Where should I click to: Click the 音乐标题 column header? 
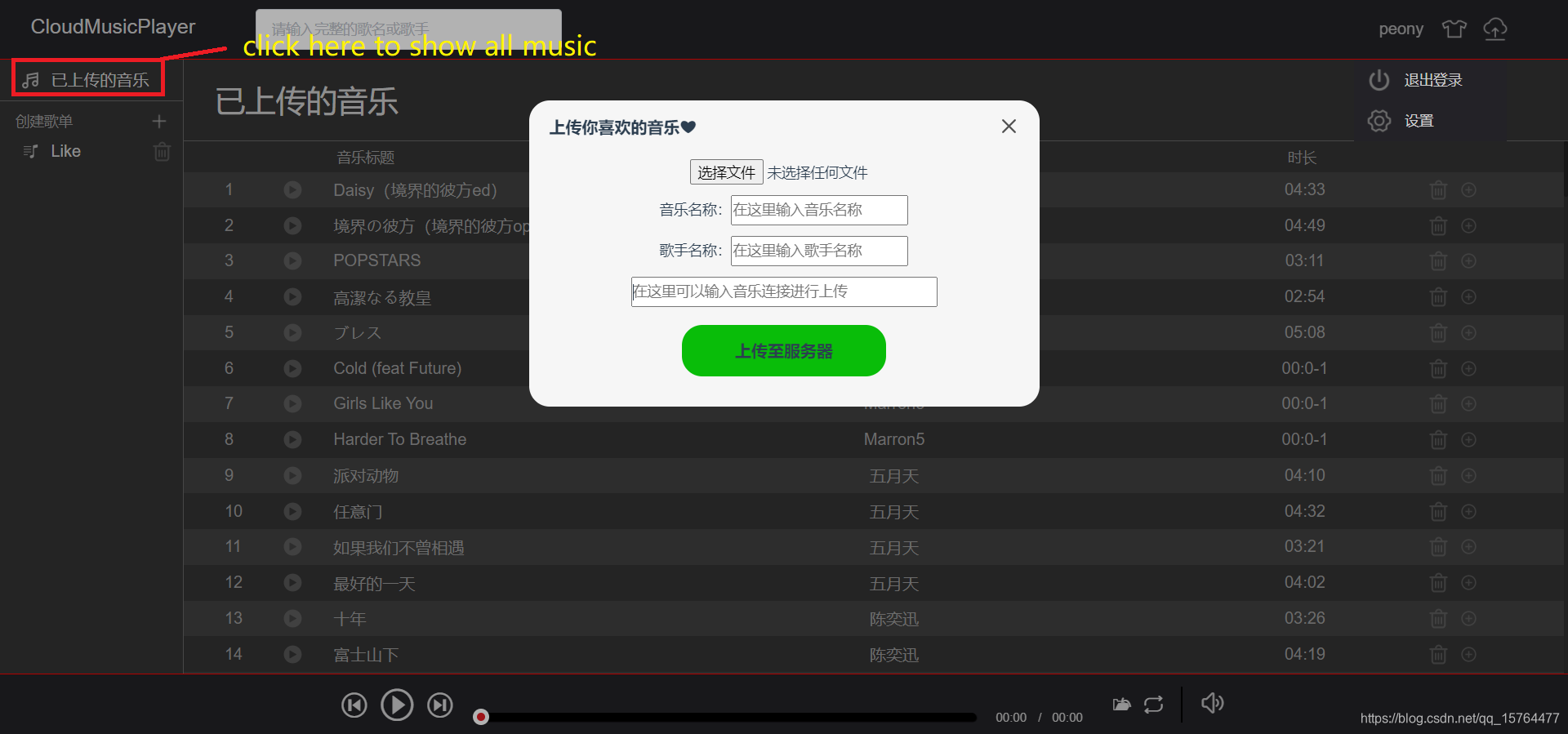[x=366, y=158]
